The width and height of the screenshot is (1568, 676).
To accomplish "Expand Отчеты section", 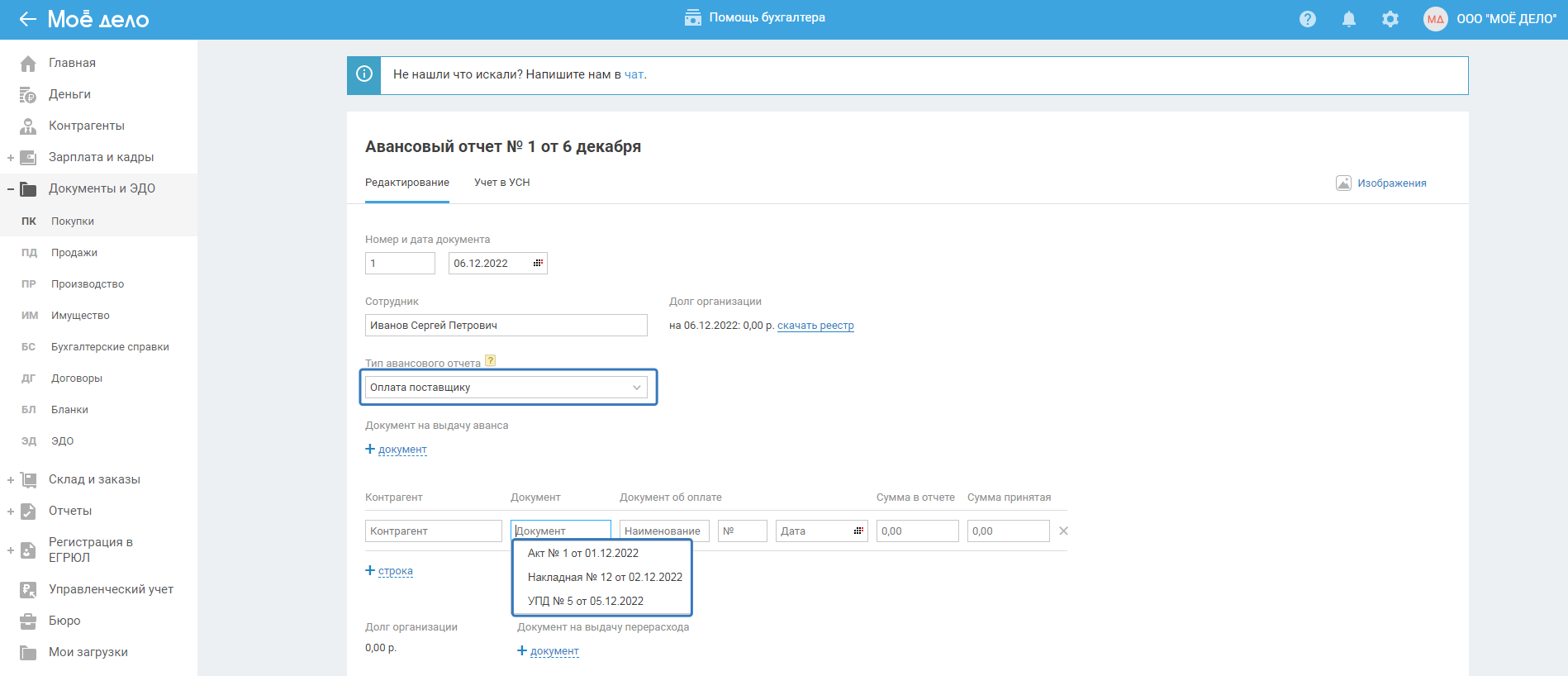I will [x=11, y=511].
